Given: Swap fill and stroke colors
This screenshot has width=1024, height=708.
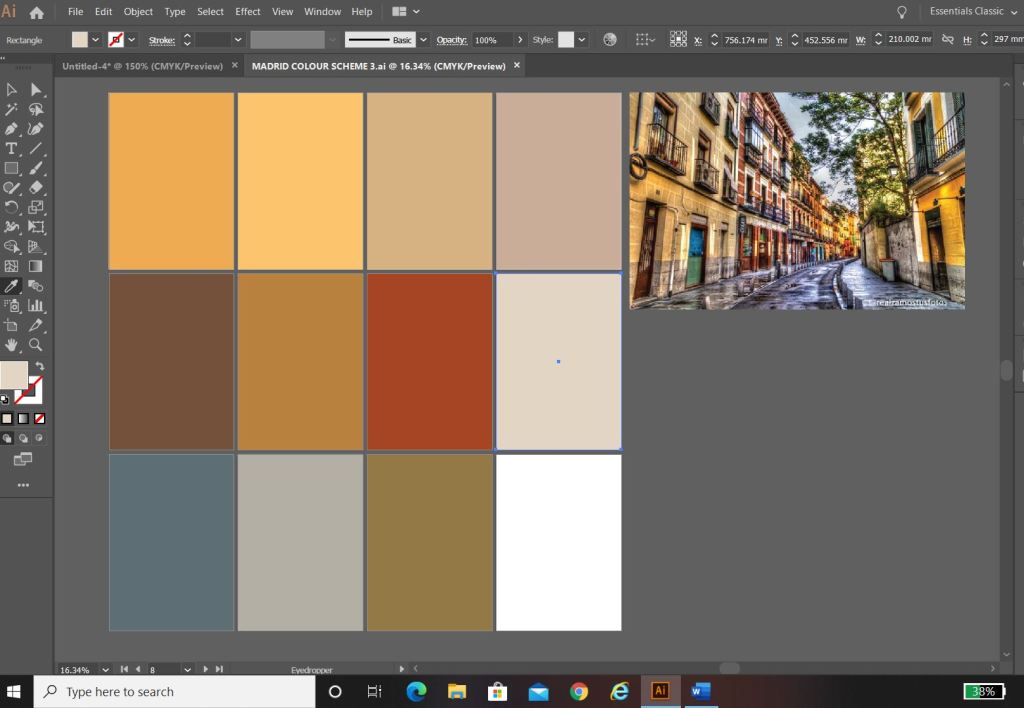Looking at the screenshot, I should (40, 367).
